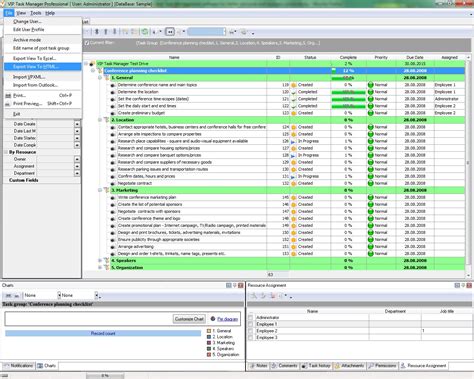The height and width of the screenshot is (379, 474).
Task: Click the Record count chart bar
Action: pyautogui.click(x=103, y=333)
